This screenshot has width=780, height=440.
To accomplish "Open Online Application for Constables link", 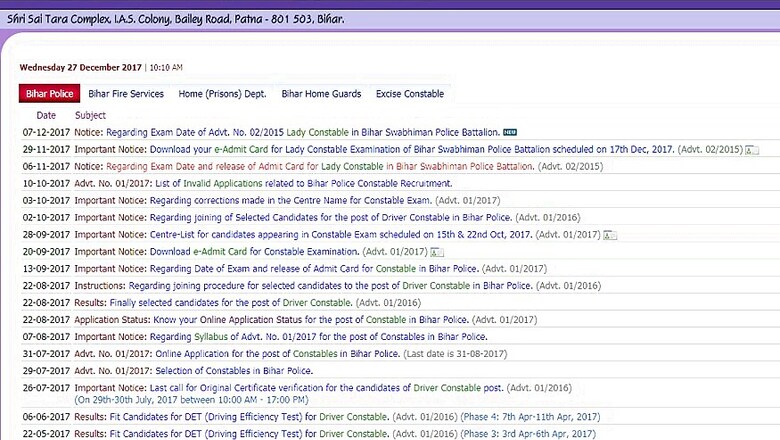I will coord(278,353).
